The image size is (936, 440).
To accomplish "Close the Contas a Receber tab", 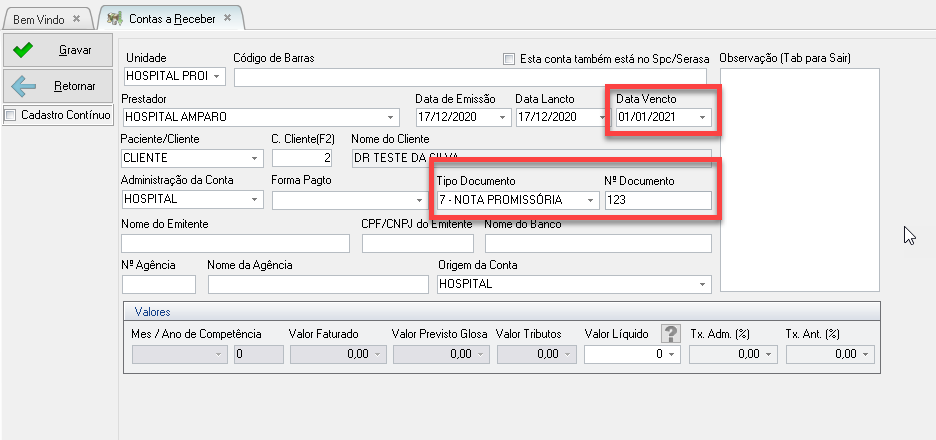I will (x=234, y=19).
